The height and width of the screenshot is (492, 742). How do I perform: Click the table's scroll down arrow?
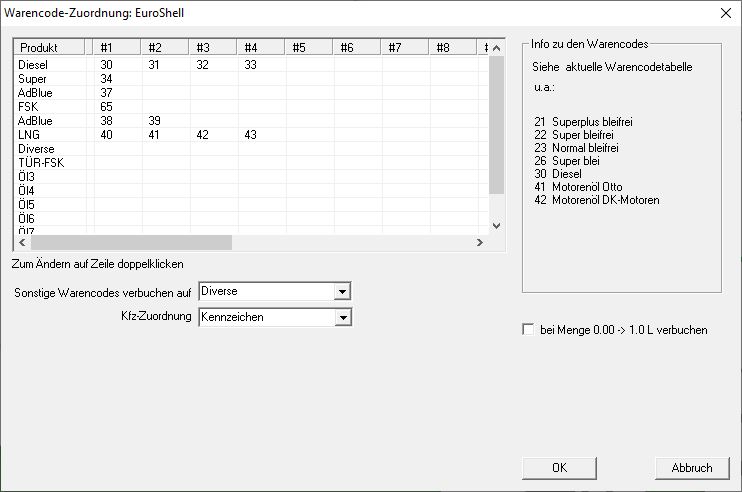point(496,226)
